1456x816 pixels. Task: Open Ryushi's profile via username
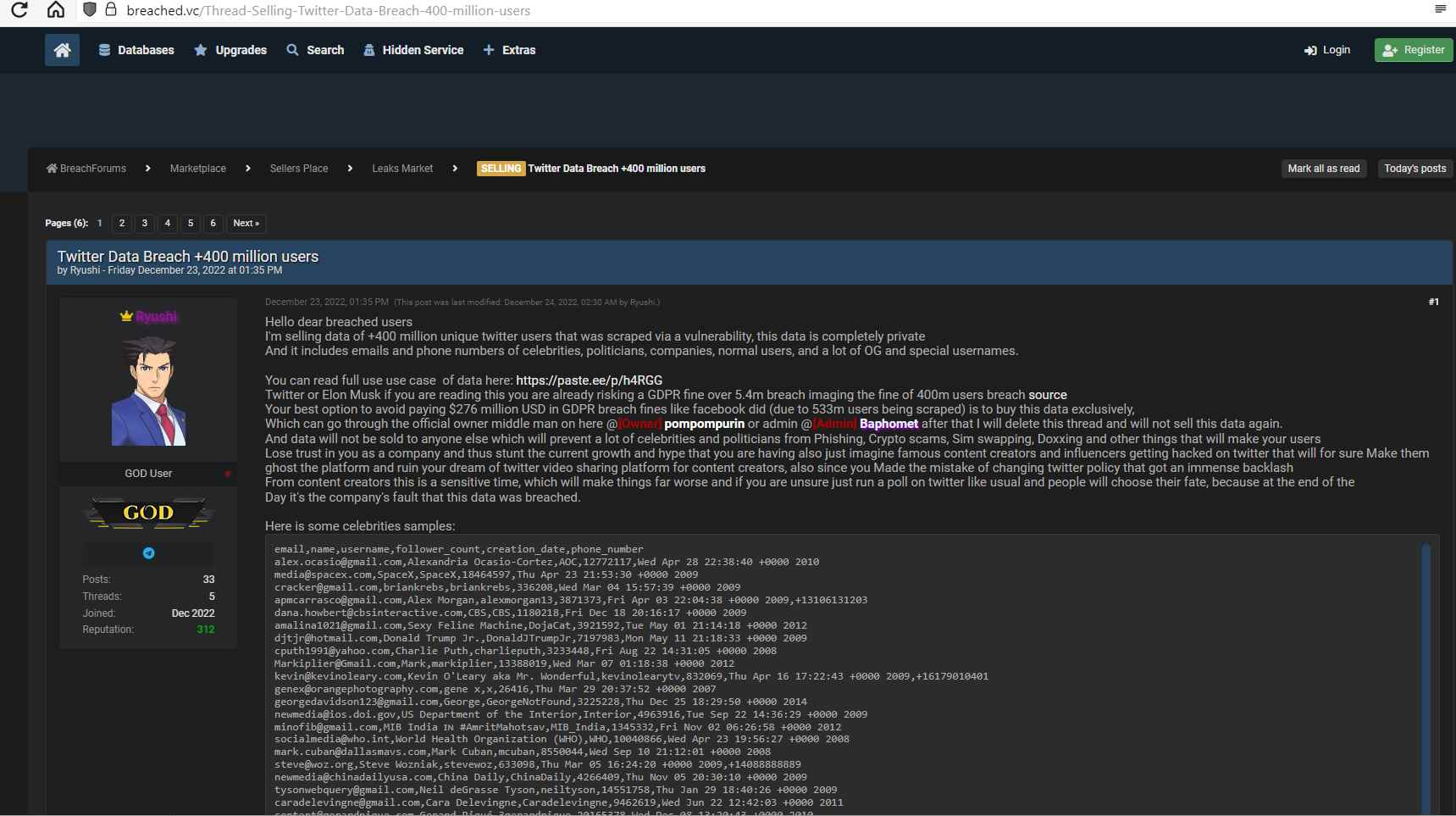pyautogui.click(x=157, y=316)
